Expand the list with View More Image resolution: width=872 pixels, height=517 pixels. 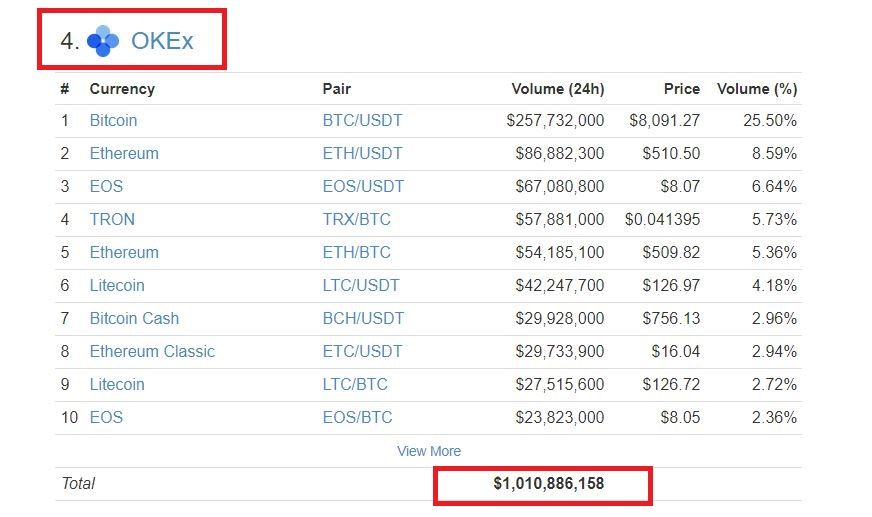pos(429,451)
